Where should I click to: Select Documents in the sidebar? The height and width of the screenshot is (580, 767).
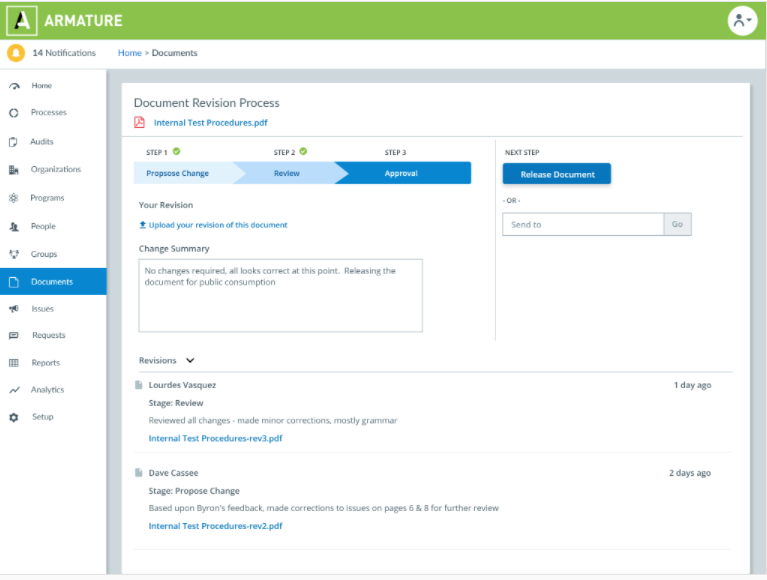(53, 282)
